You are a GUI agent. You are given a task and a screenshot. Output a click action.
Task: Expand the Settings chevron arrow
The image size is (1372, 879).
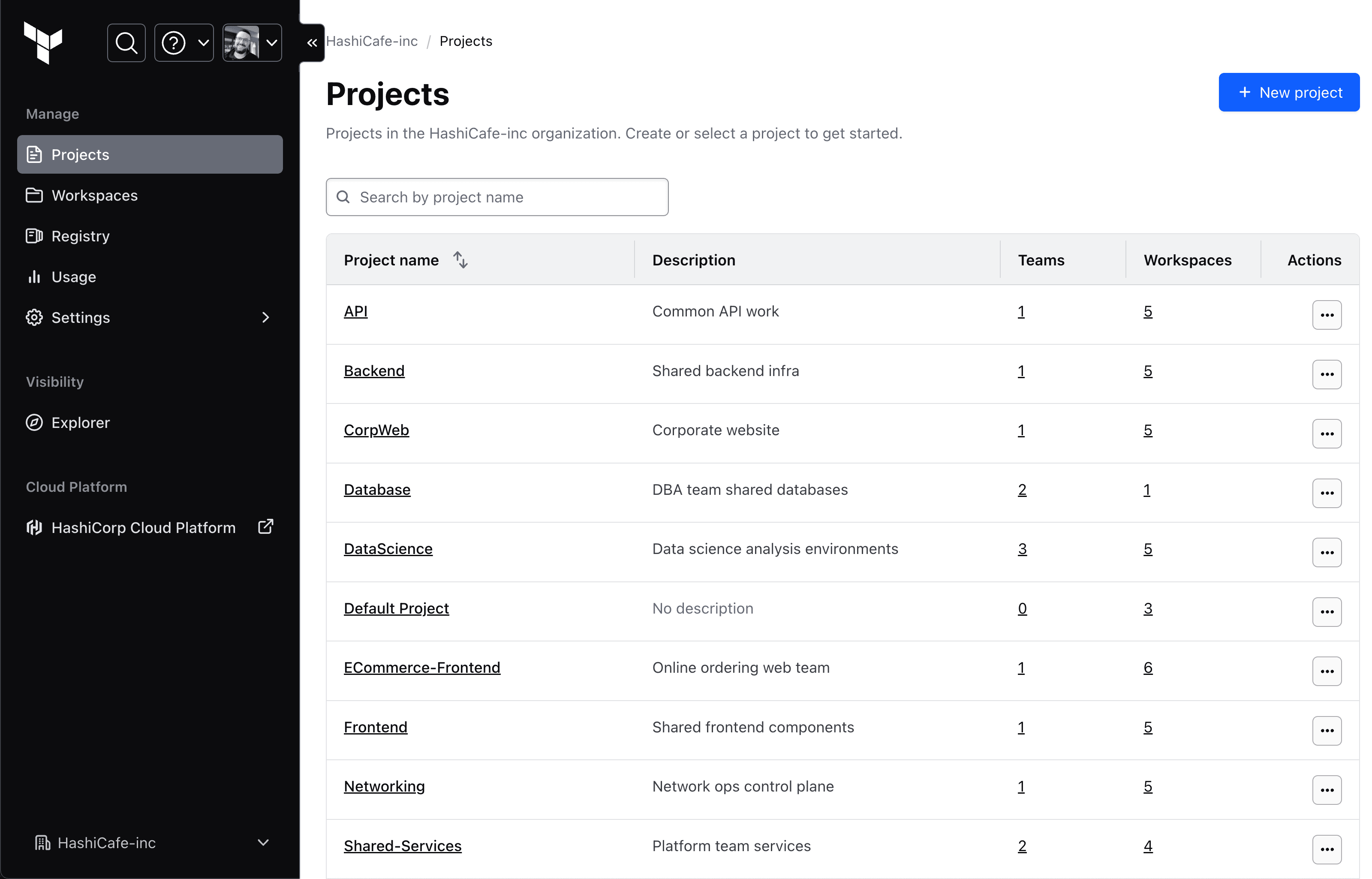click(x=265, y=317)
